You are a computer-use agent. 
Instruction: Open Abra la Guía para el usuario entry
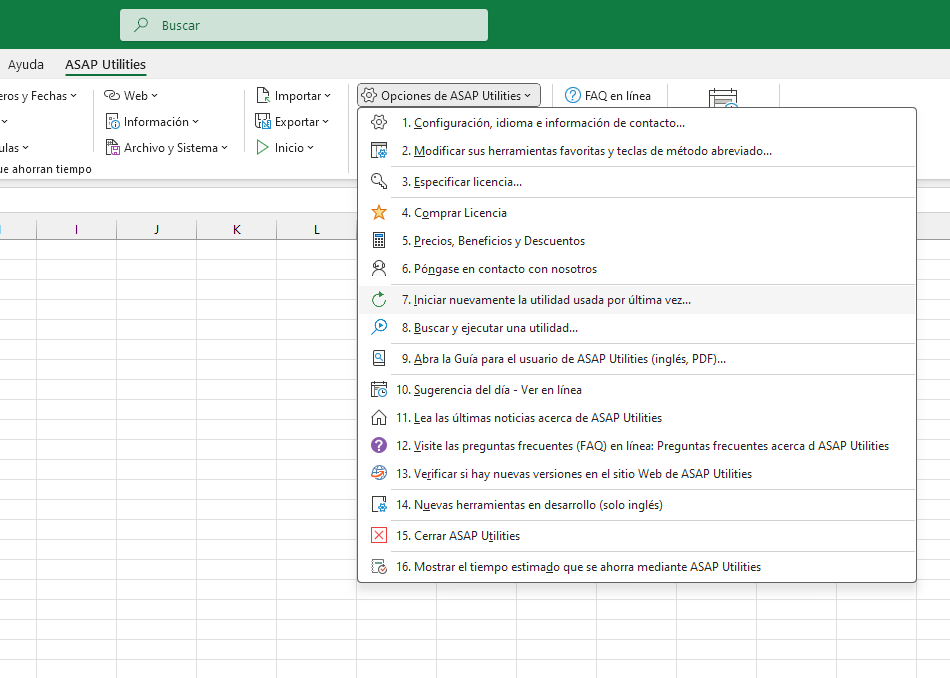coord(637,358)
